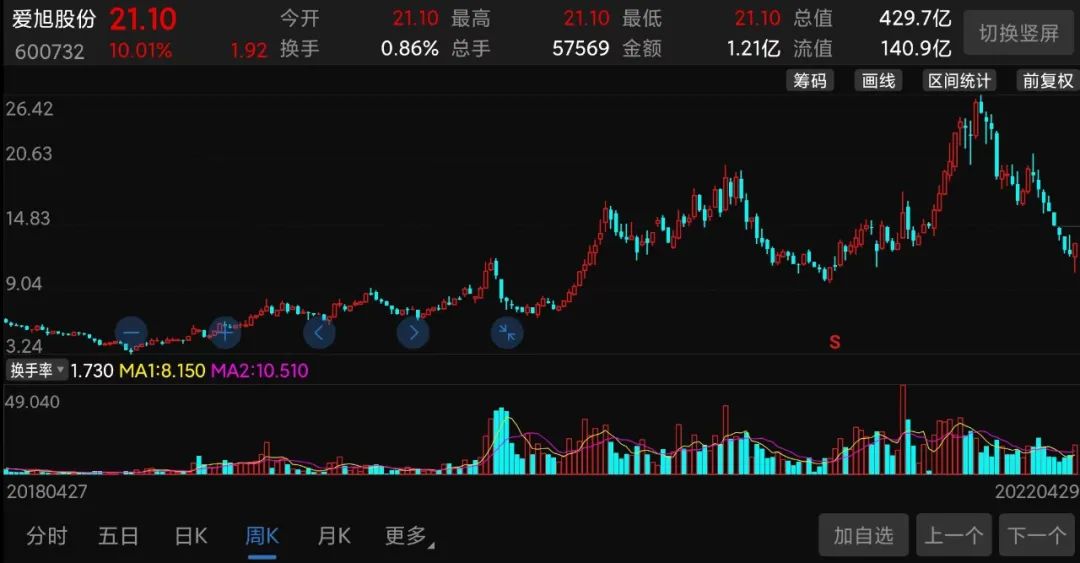Tap stock code 600732

[49, 52]
